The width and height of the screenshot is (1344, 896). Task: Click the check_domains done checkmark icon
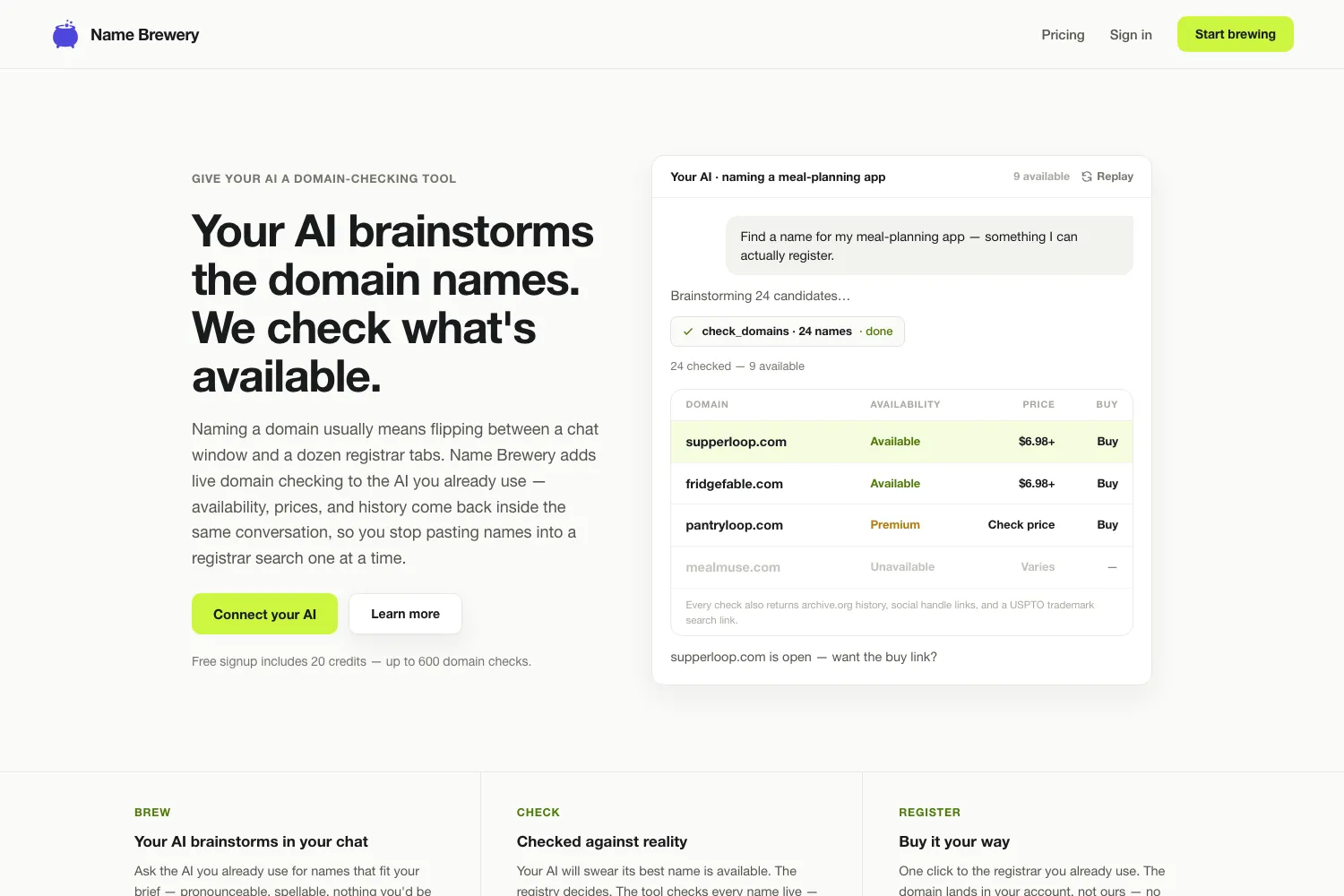pyautogui.click(x=688, y=332)
